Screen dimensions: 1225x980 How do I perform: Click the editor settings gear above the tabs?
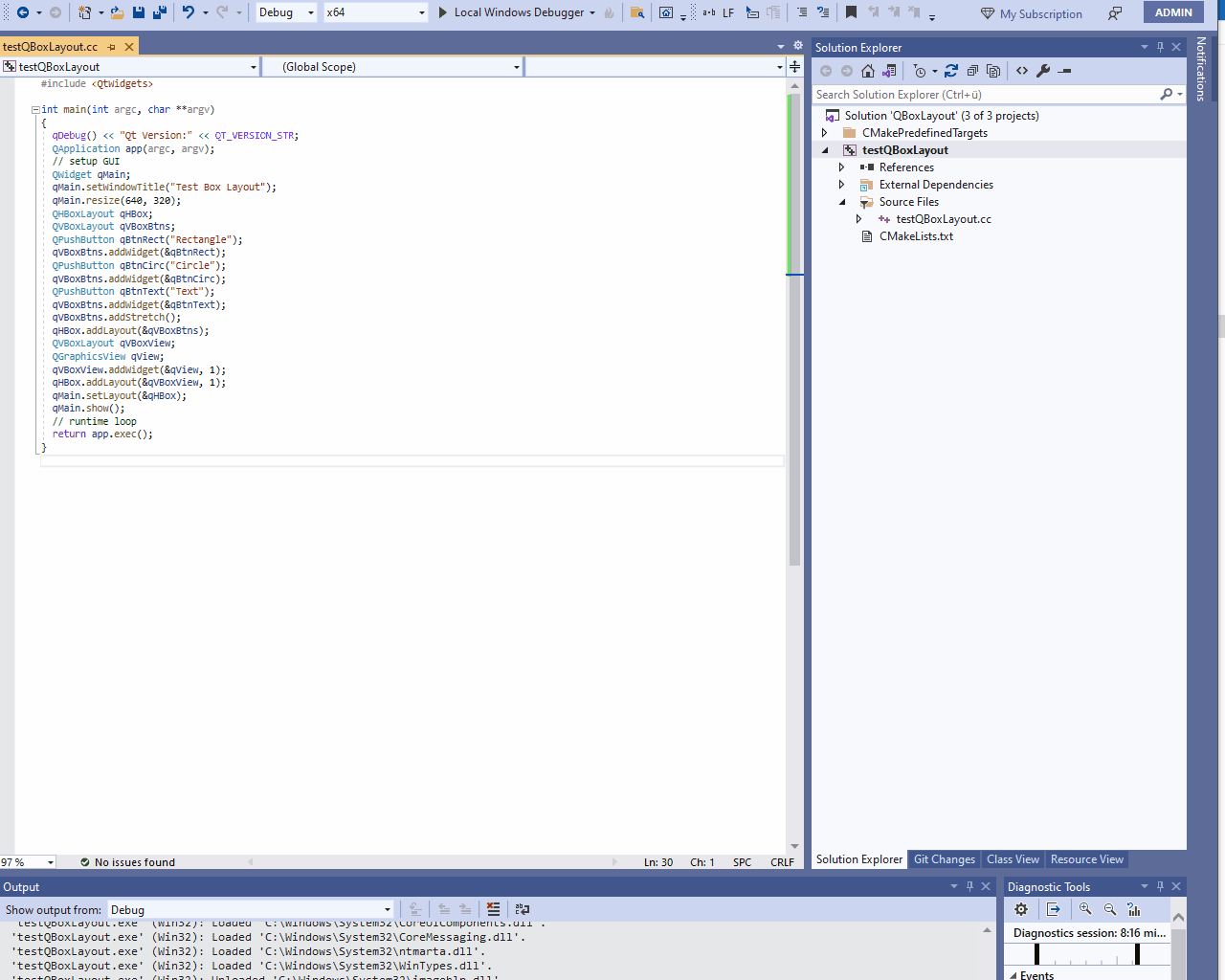point(798,45)
